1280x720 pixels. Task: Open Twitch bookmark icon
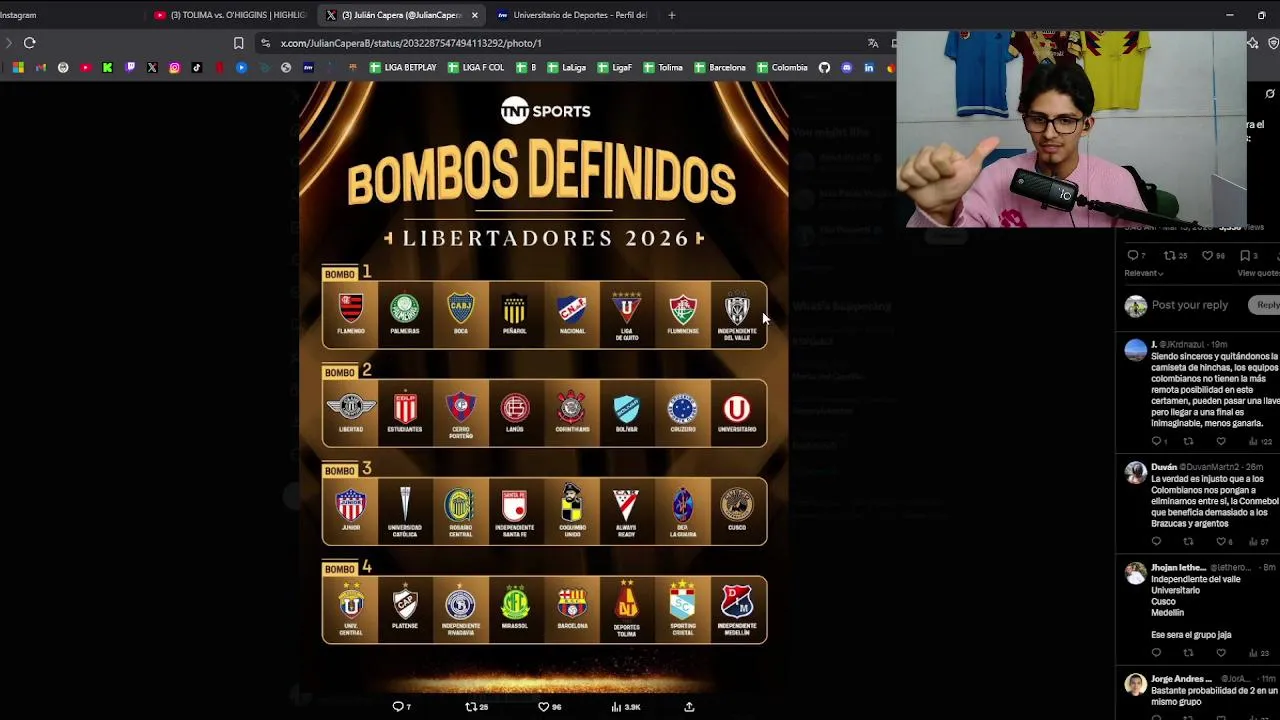130,68
